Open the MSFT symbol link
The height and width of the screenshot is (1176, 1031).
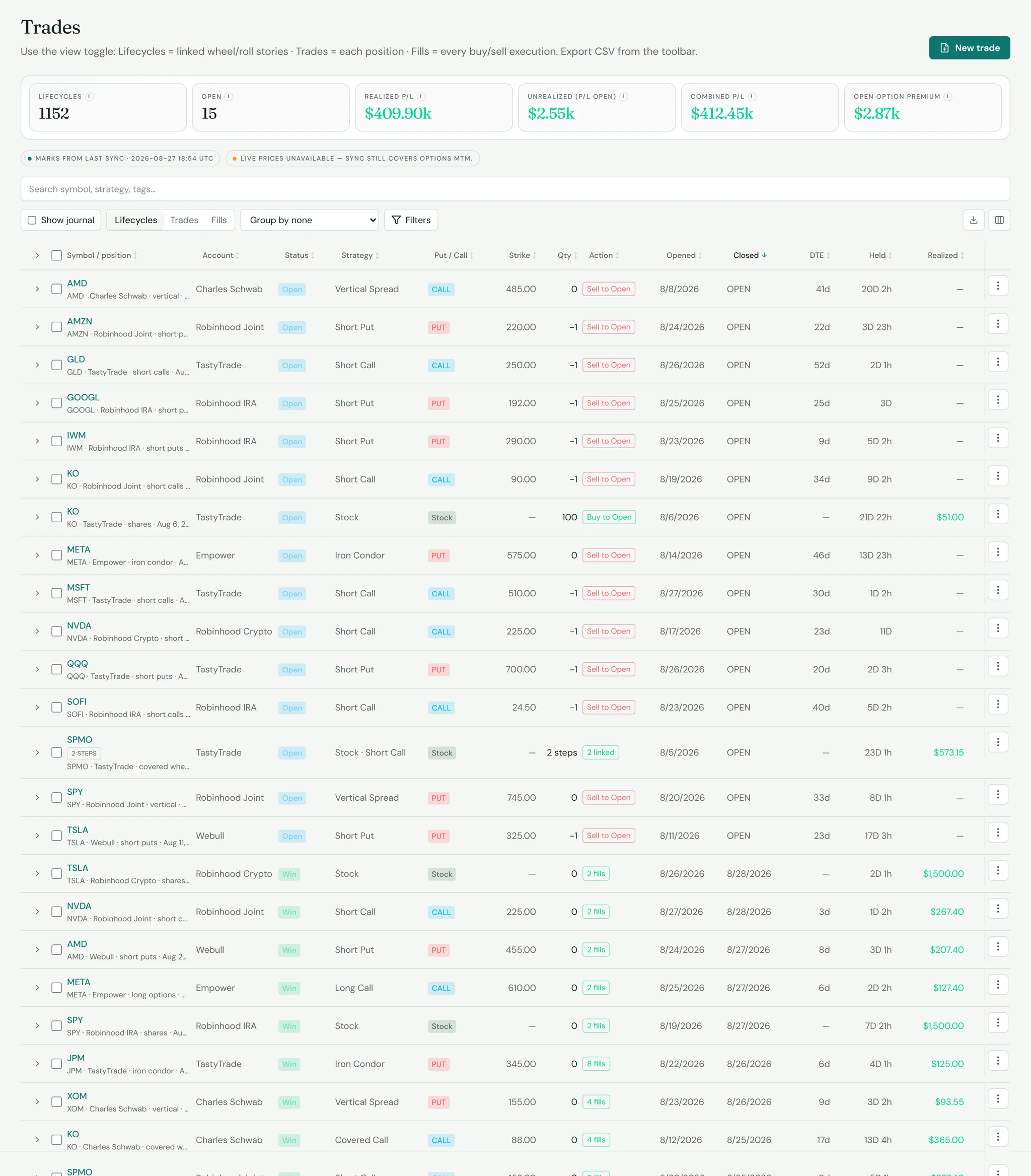(78, 587)
